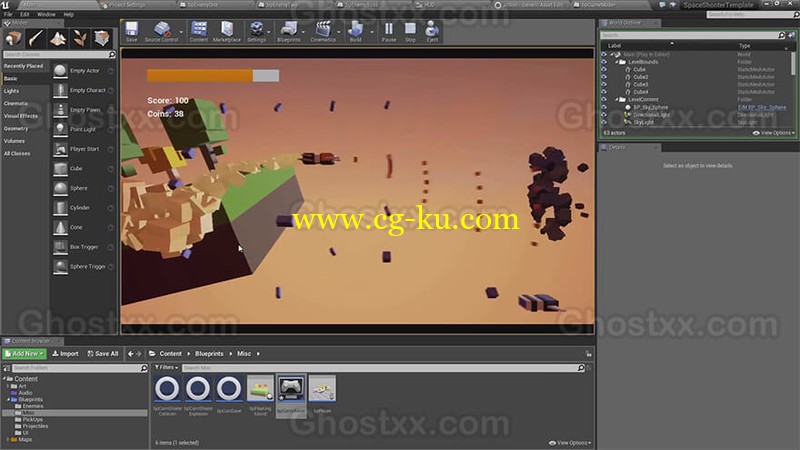Click the Cube shape placement icon
Viewport: 800px width, 450px height.
60,168
